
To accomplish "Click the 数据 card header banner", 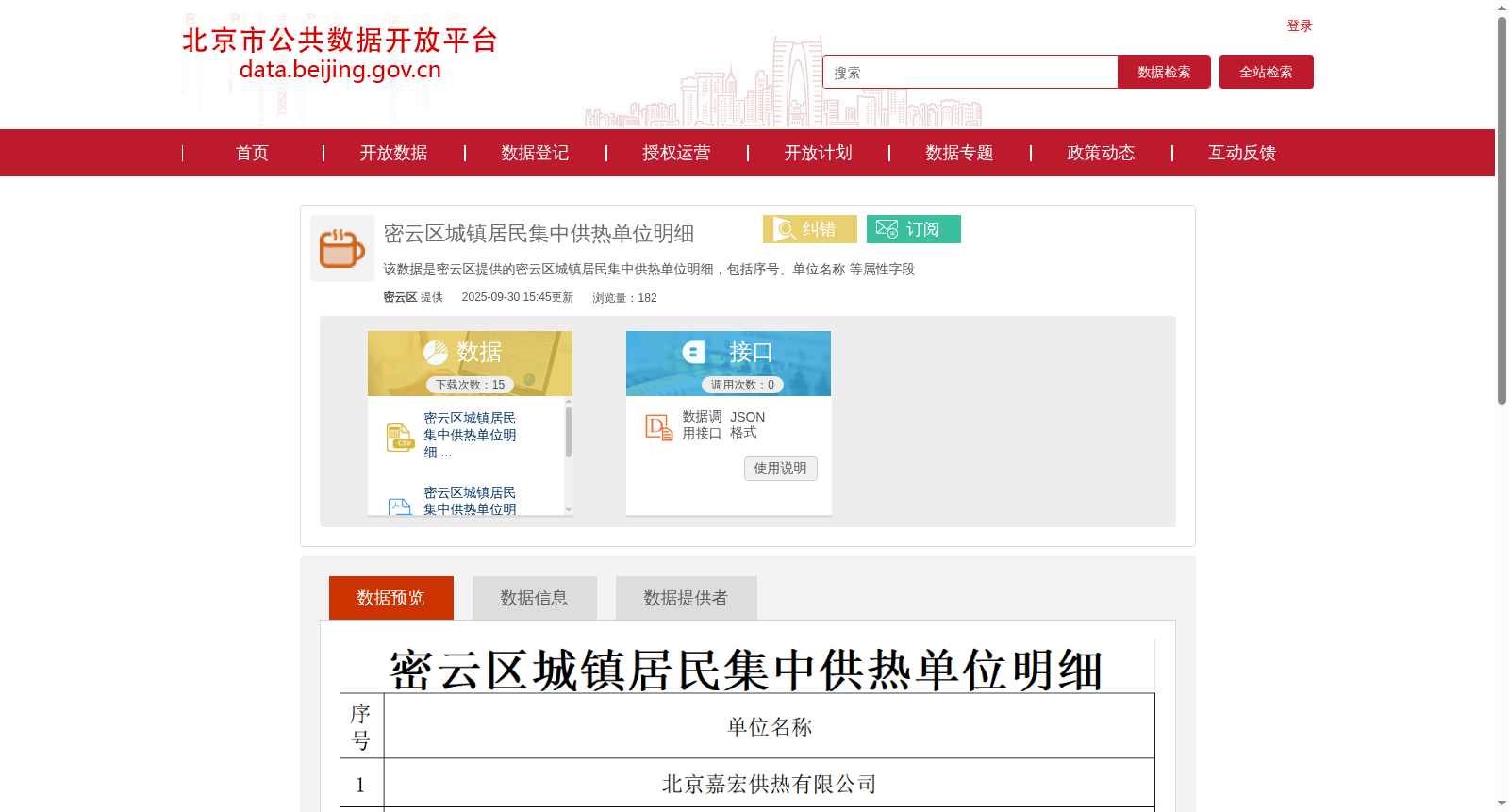I will click(470, 363).
